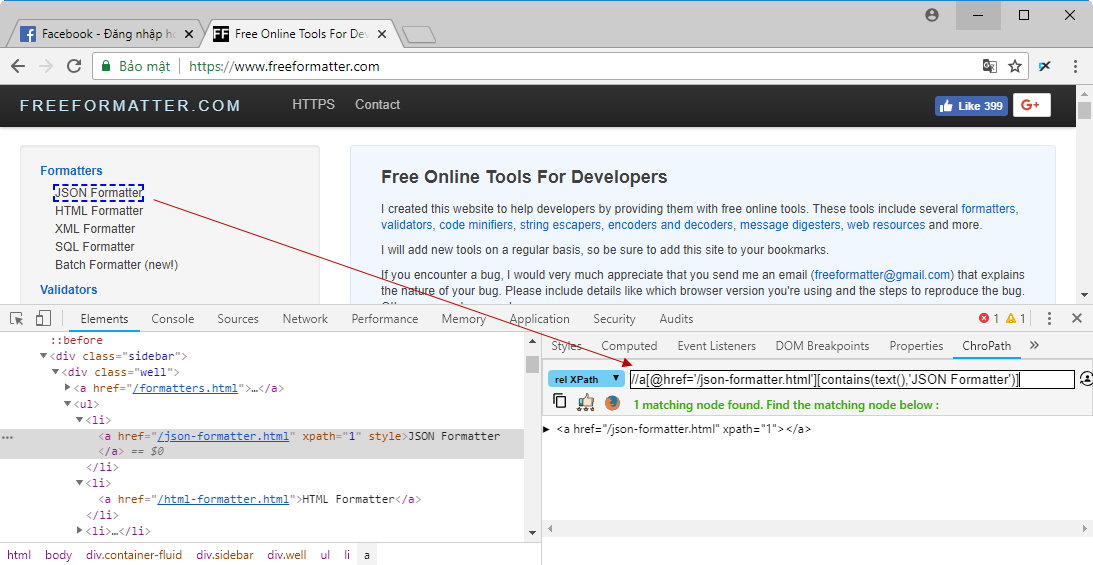1093x565 pixels.
Task: Click the ChroPath extension icon in toolbar
Action: tap(1044, 66)
